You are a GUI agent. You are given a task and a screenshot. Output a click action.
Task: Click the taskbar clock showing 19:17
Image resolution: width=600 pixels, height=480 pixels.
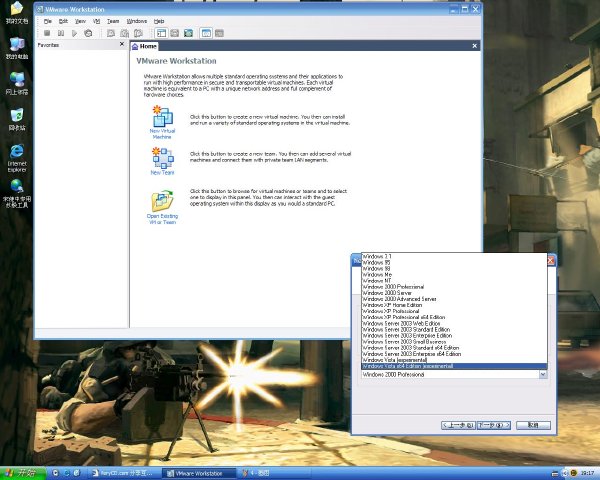coord(587,473)
